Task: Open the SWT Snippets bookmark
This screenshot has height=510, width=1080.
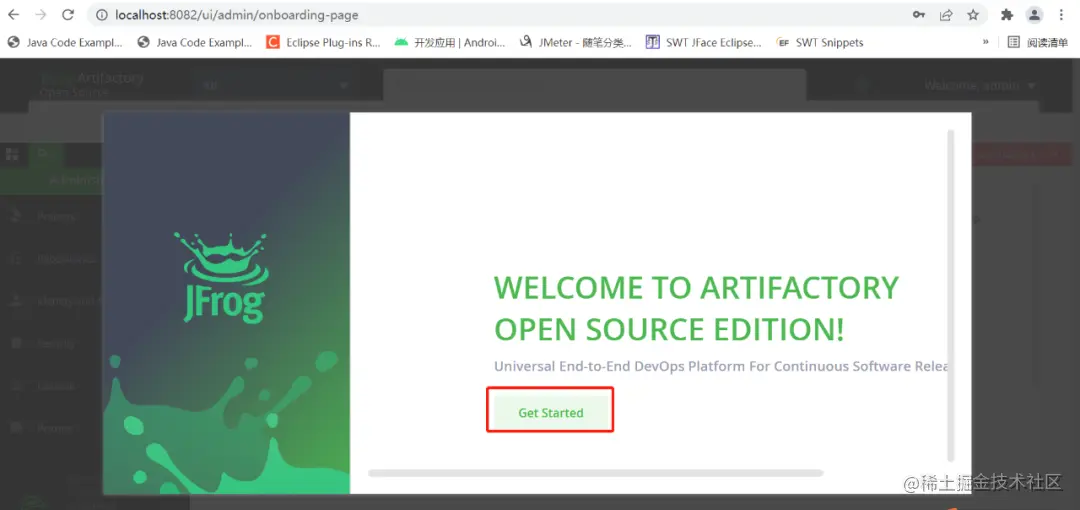Action: coord(820,42)
